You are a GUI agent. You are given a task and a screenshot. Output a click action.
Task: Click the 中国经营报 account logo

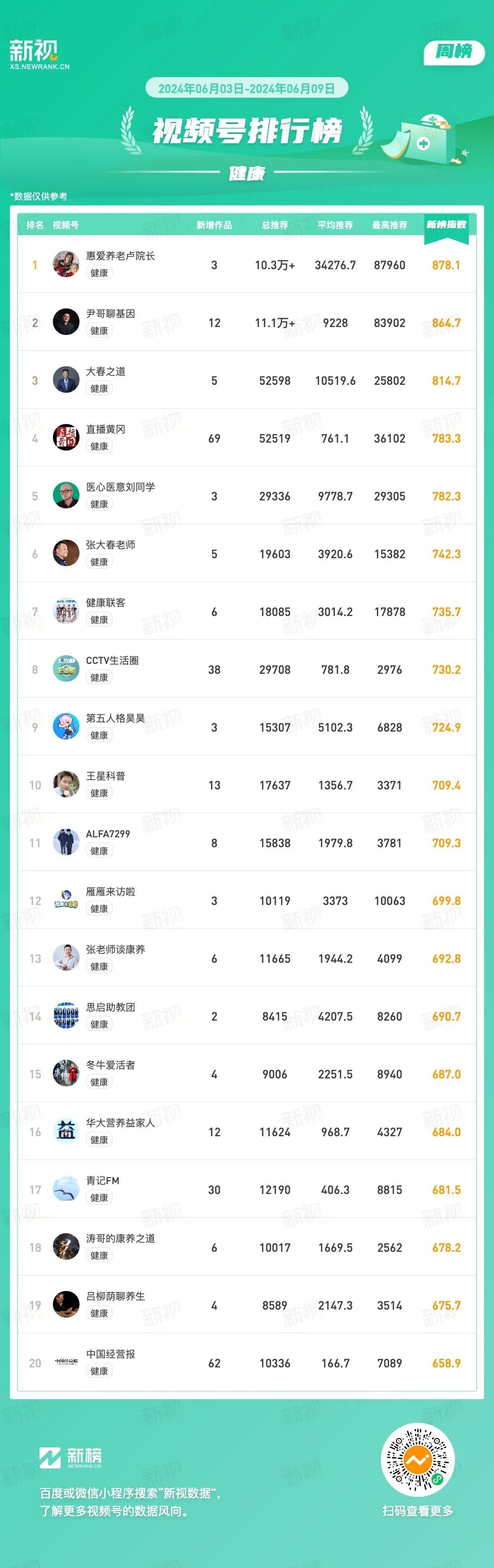(66, 1363)
